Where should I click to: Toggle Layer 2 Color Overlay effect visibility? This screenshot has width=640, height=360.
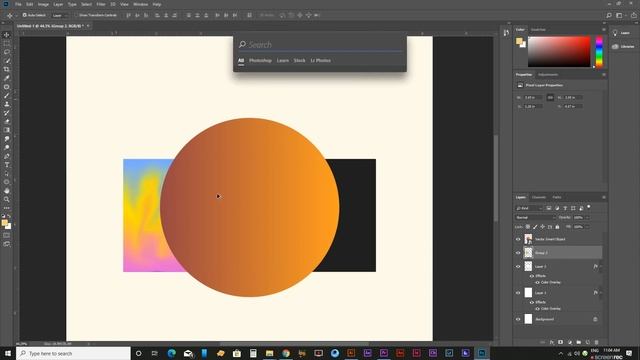coord(537,282)
